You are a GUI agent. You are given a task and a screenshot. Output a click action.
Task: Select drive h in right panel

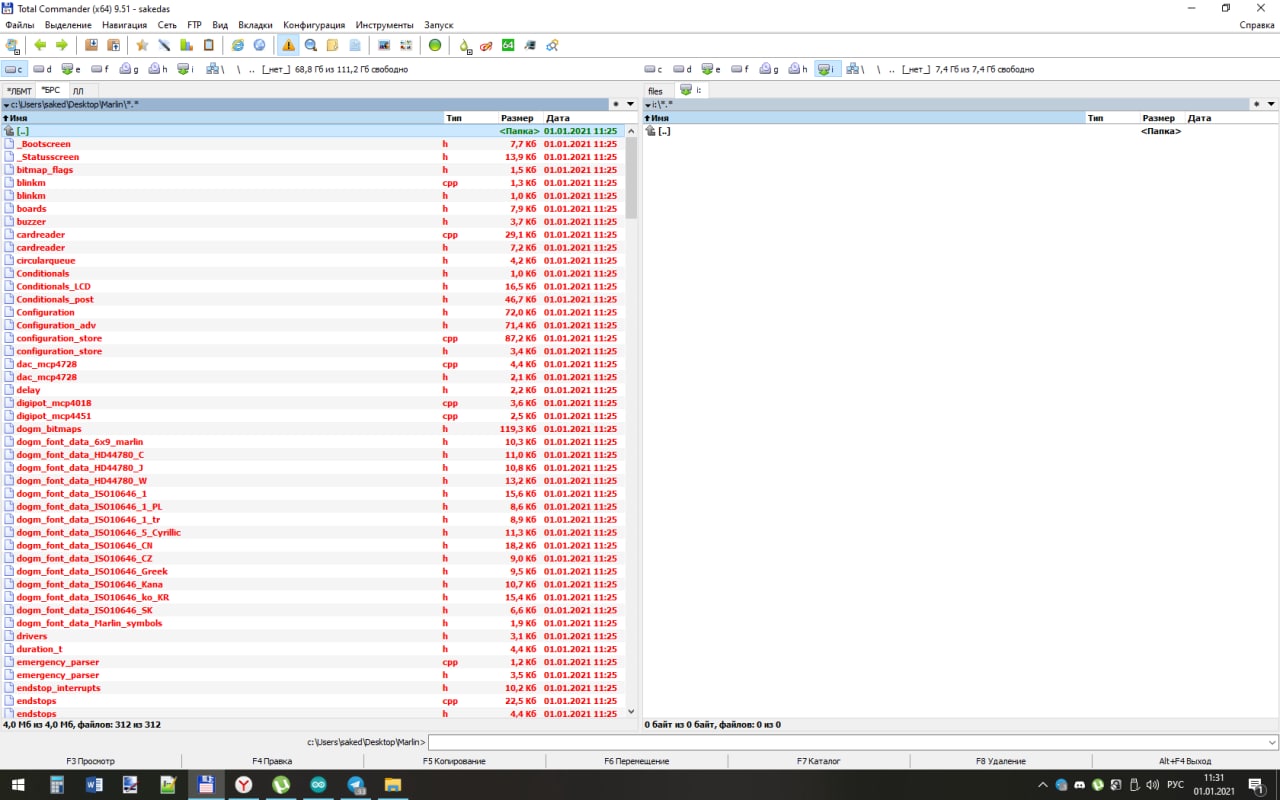[797, 69]
